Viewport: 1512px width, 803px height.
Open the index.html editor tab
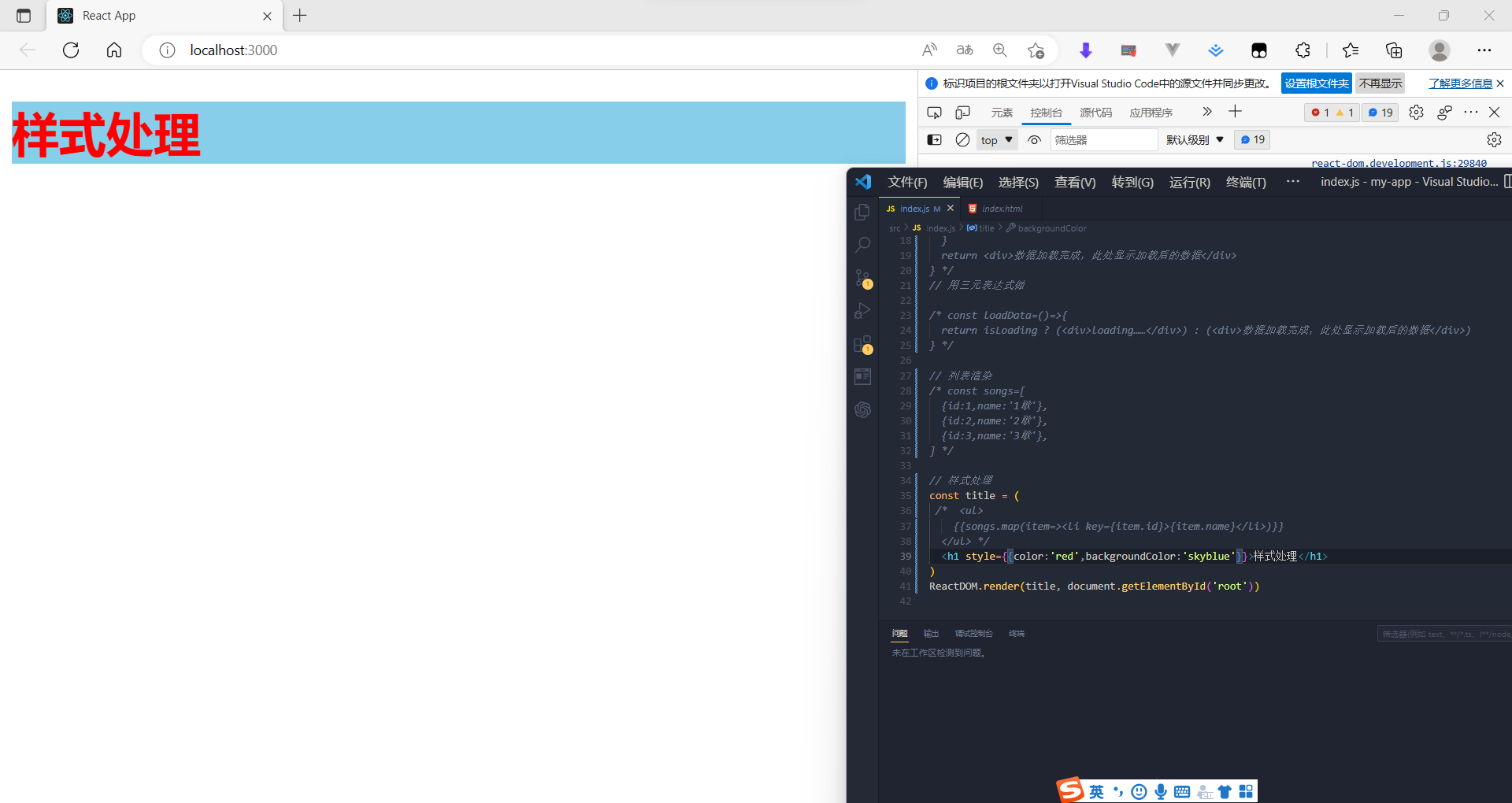click(1002, 209)
